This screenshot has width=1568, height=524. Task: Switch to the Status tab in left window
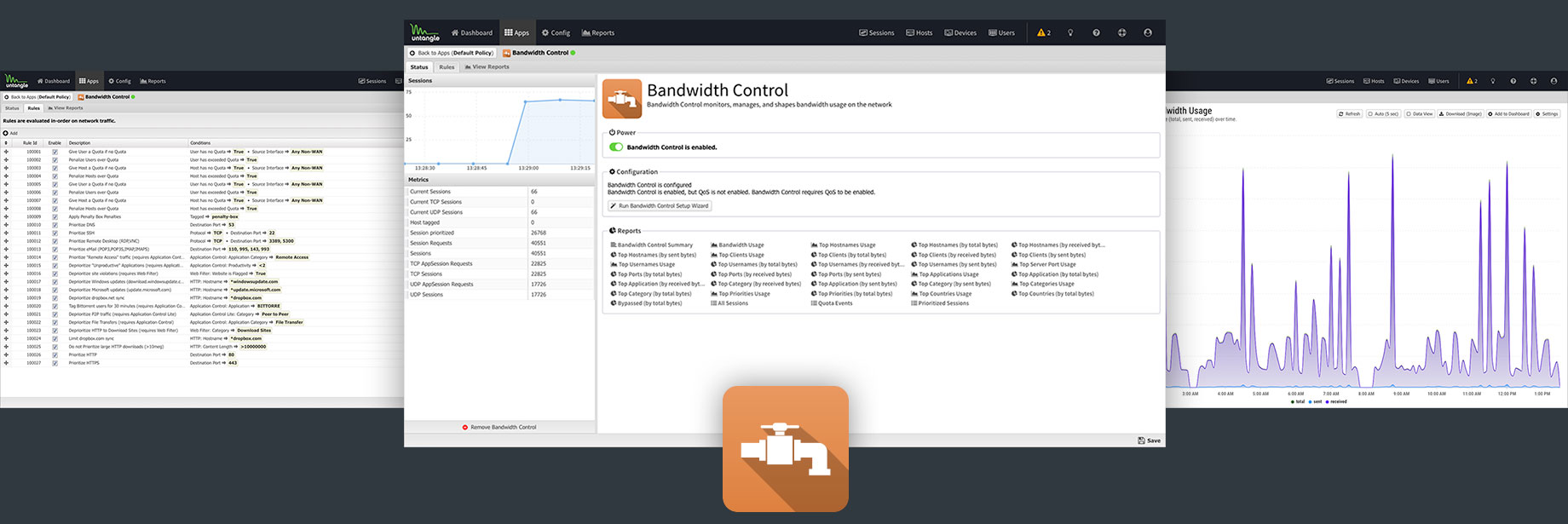(x=12, y=108)
